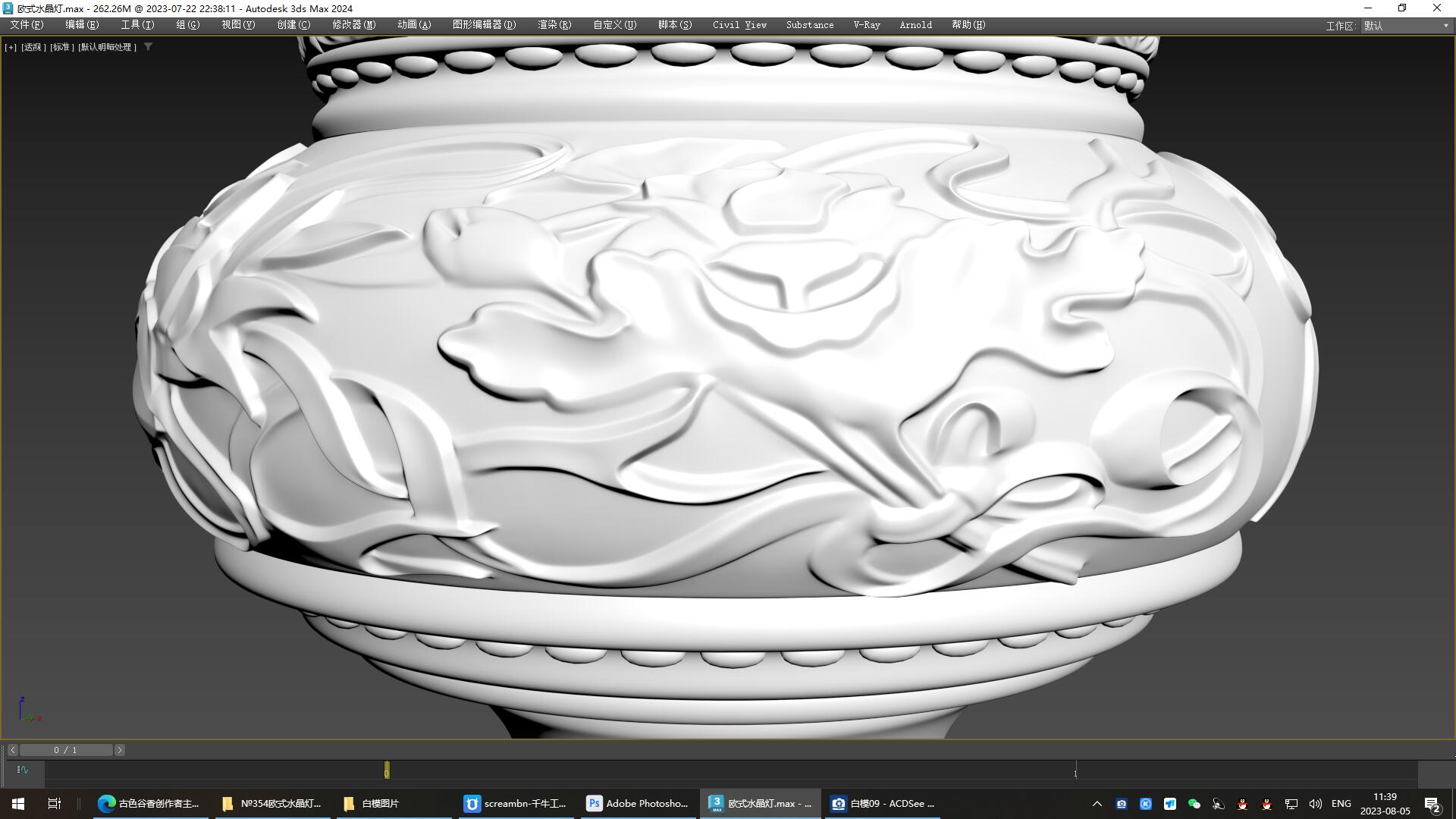Click the time slider handle at frame 0
Viewport: 1456px width, 819px height.
[x=387, y=770]
